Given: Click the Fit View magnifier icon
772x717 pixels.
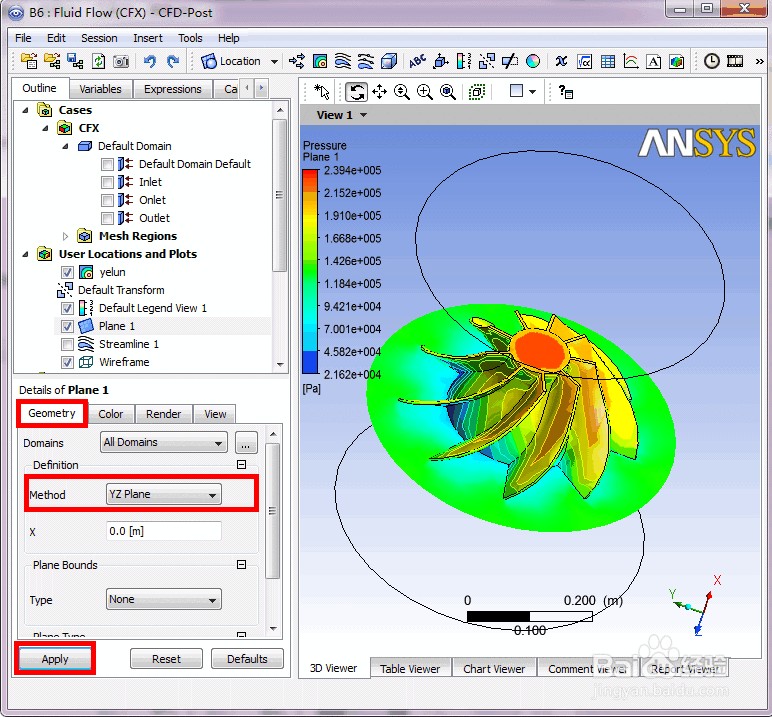Looking at the screenshot, I should (448, 92).
